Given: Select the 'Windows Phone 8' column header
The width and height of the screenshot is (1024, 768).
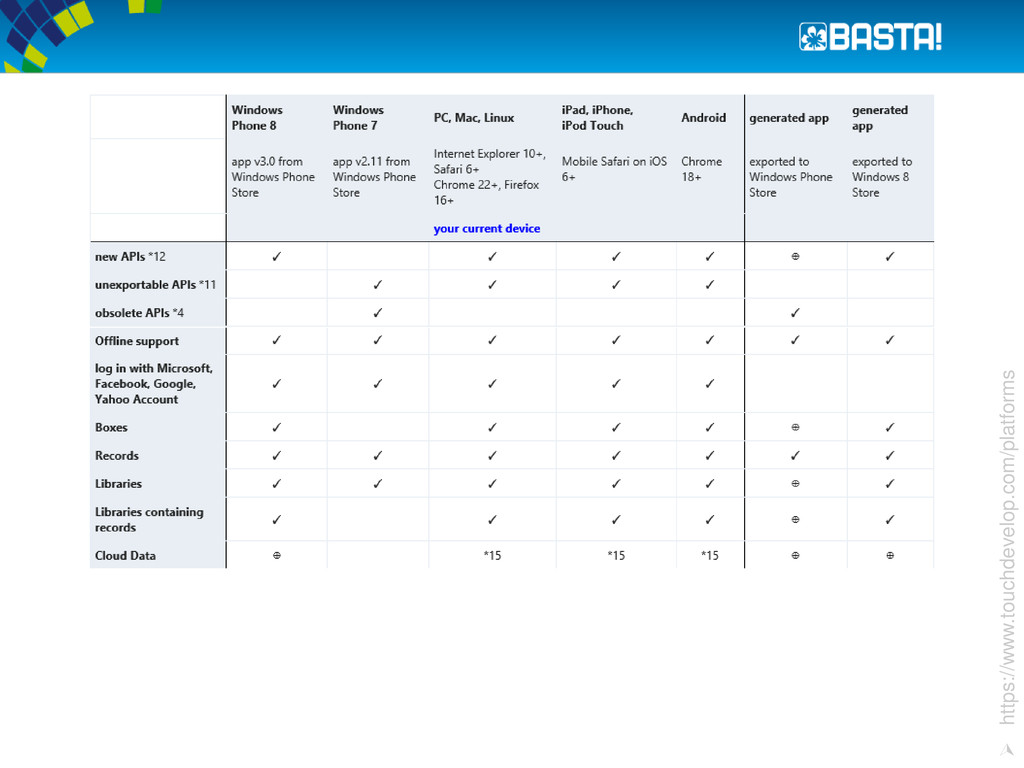Looking at the screenshot, I should coord(257,118).
